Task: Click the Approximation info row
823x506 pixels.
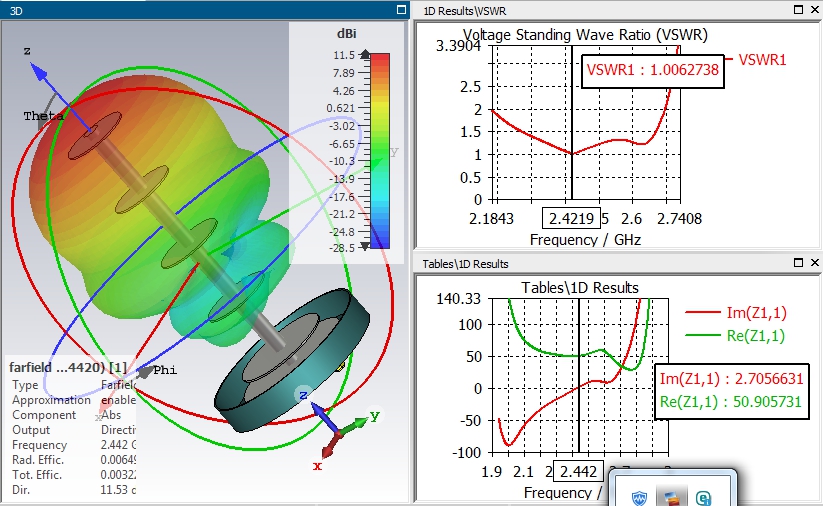Action: click(73, 400)
